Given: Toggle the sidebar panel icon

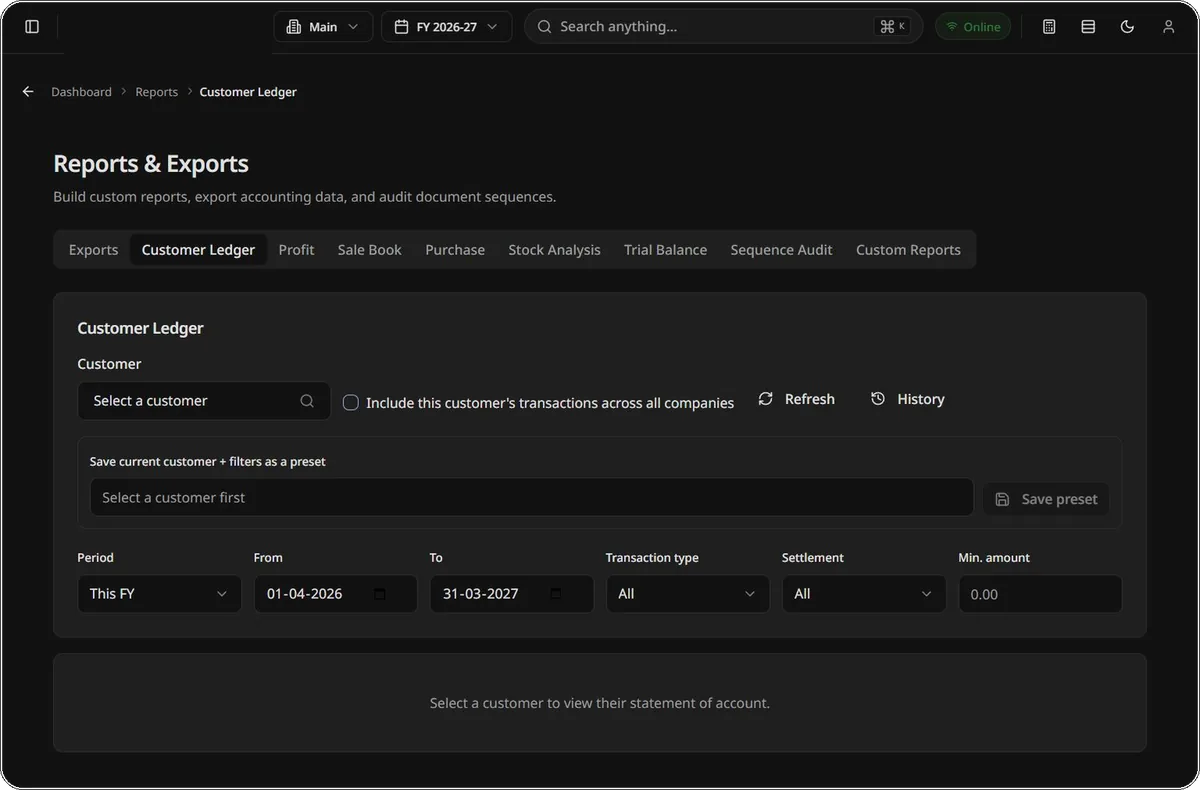Looking at the screenshot, I should click(x=32, y=27).
